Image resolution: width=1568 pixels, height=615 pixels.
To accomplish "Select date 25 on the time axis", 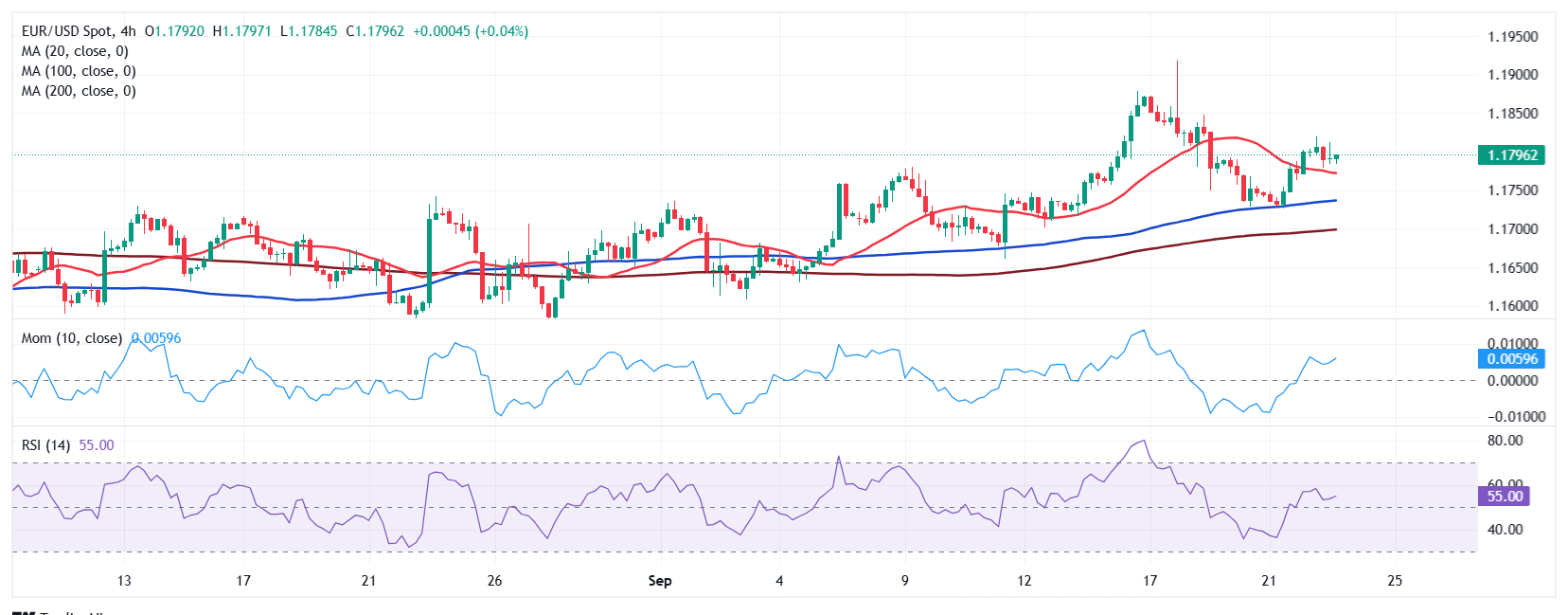I will 1394,581.
